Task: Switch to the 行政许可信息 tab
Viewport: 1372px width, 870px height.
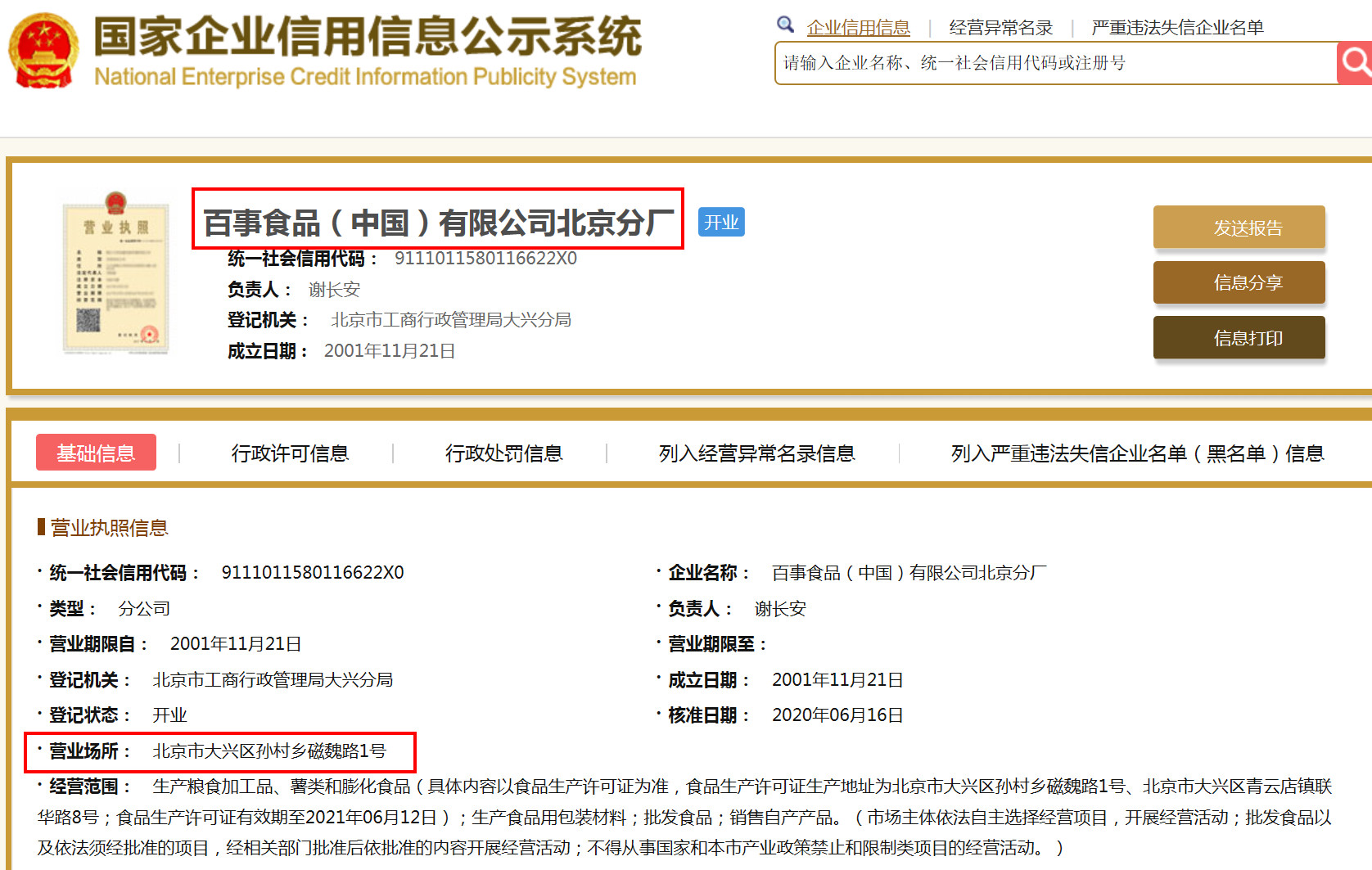Action: (x=290, y=453)
